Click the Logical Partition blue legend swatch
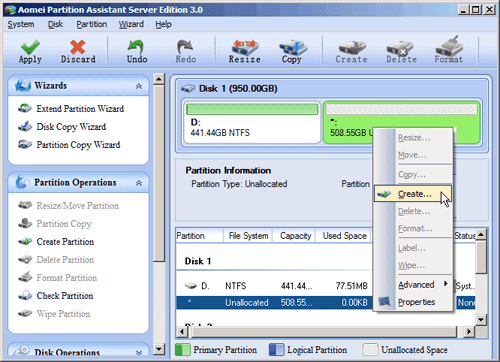500x362 pixels. (276, 350)
